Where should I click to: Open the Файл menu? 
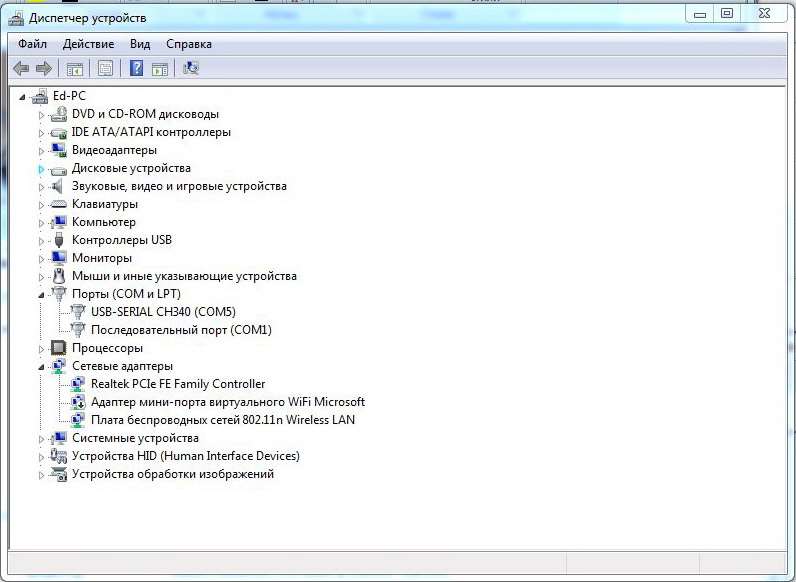pyautogui.click(x=32, y=44)
